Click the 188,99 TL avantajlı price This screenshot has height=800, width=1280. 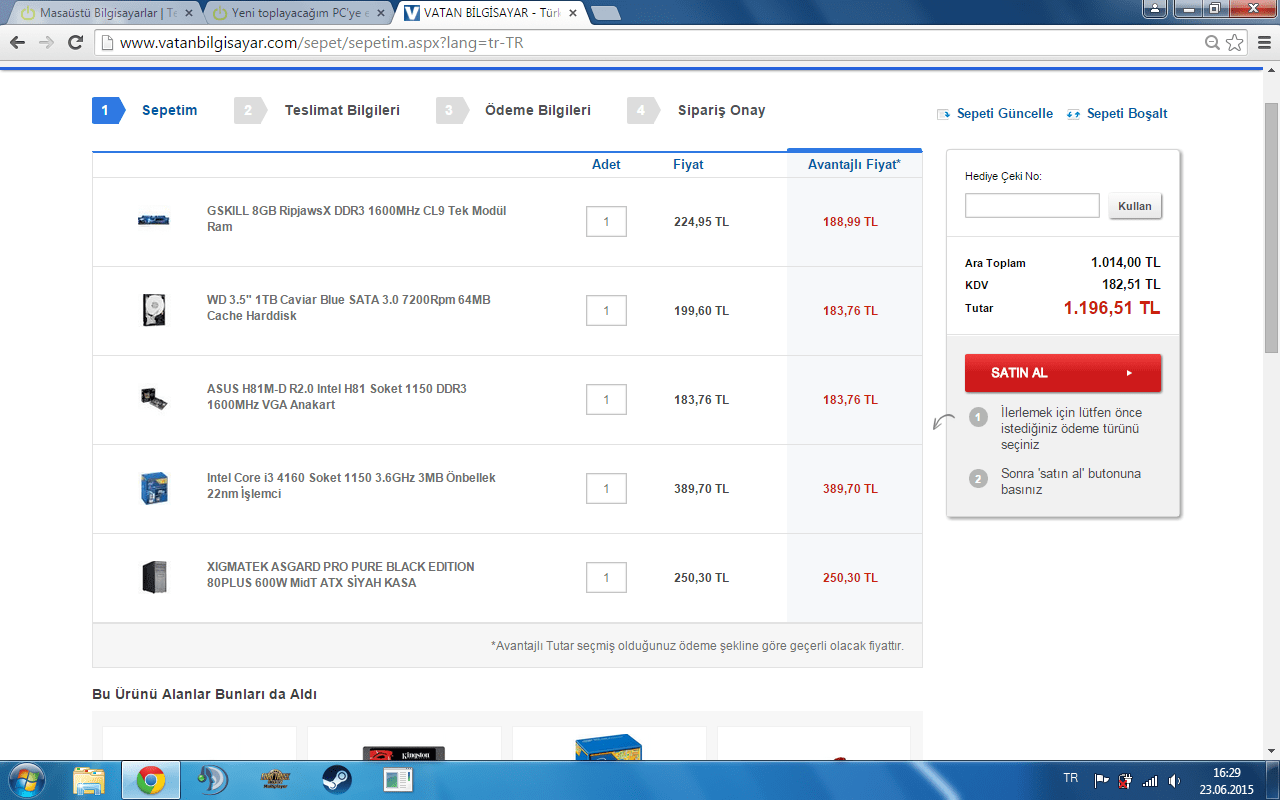point(850,222)
